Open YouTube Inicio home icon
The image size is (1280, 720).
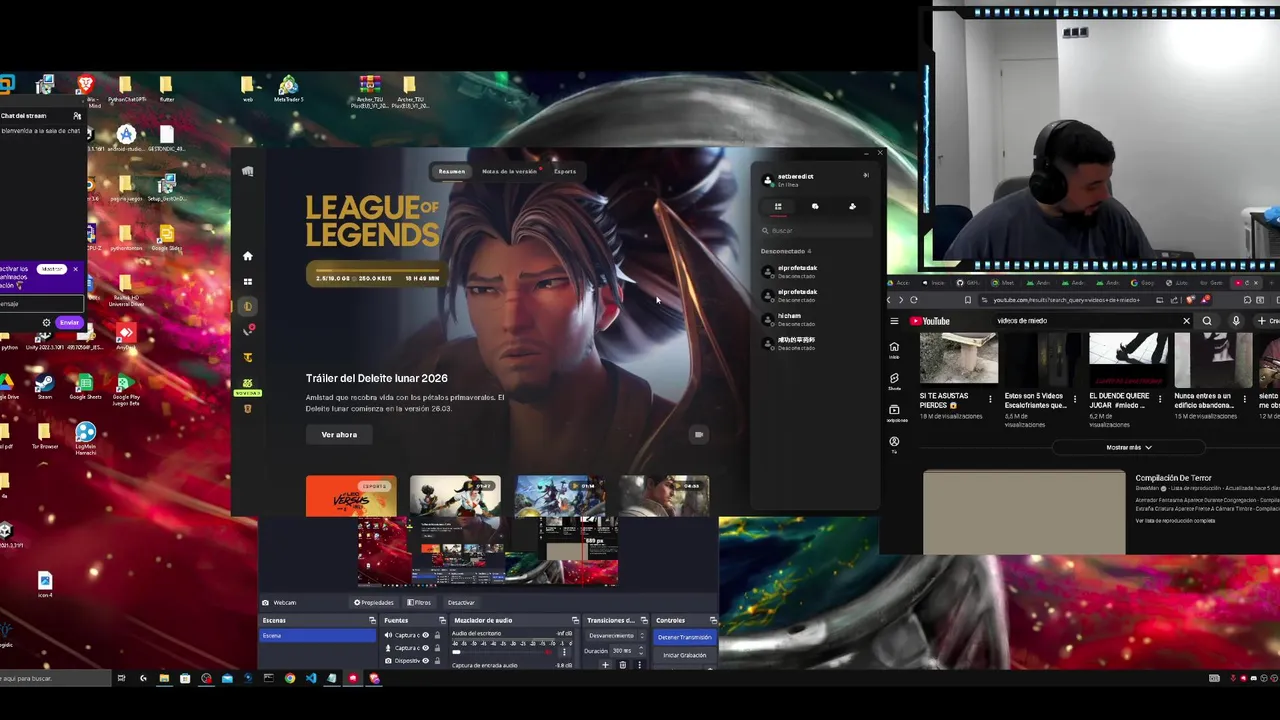[x=894, y=349]
